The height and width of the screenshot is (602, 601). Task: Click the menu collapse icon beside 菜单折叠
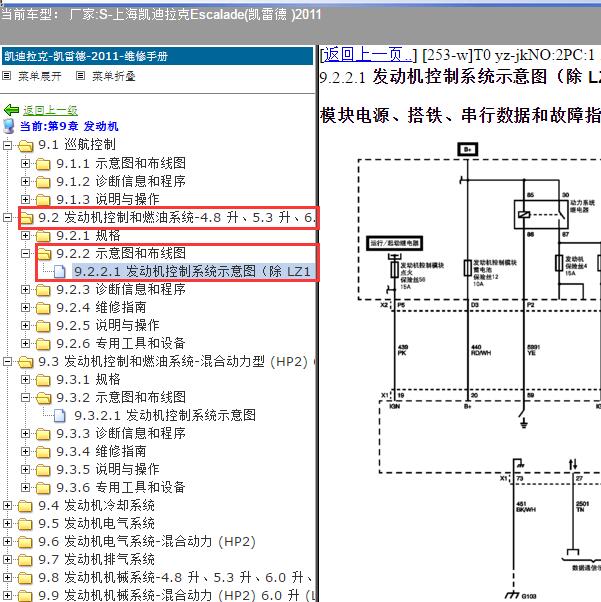(x=80, y=76)
